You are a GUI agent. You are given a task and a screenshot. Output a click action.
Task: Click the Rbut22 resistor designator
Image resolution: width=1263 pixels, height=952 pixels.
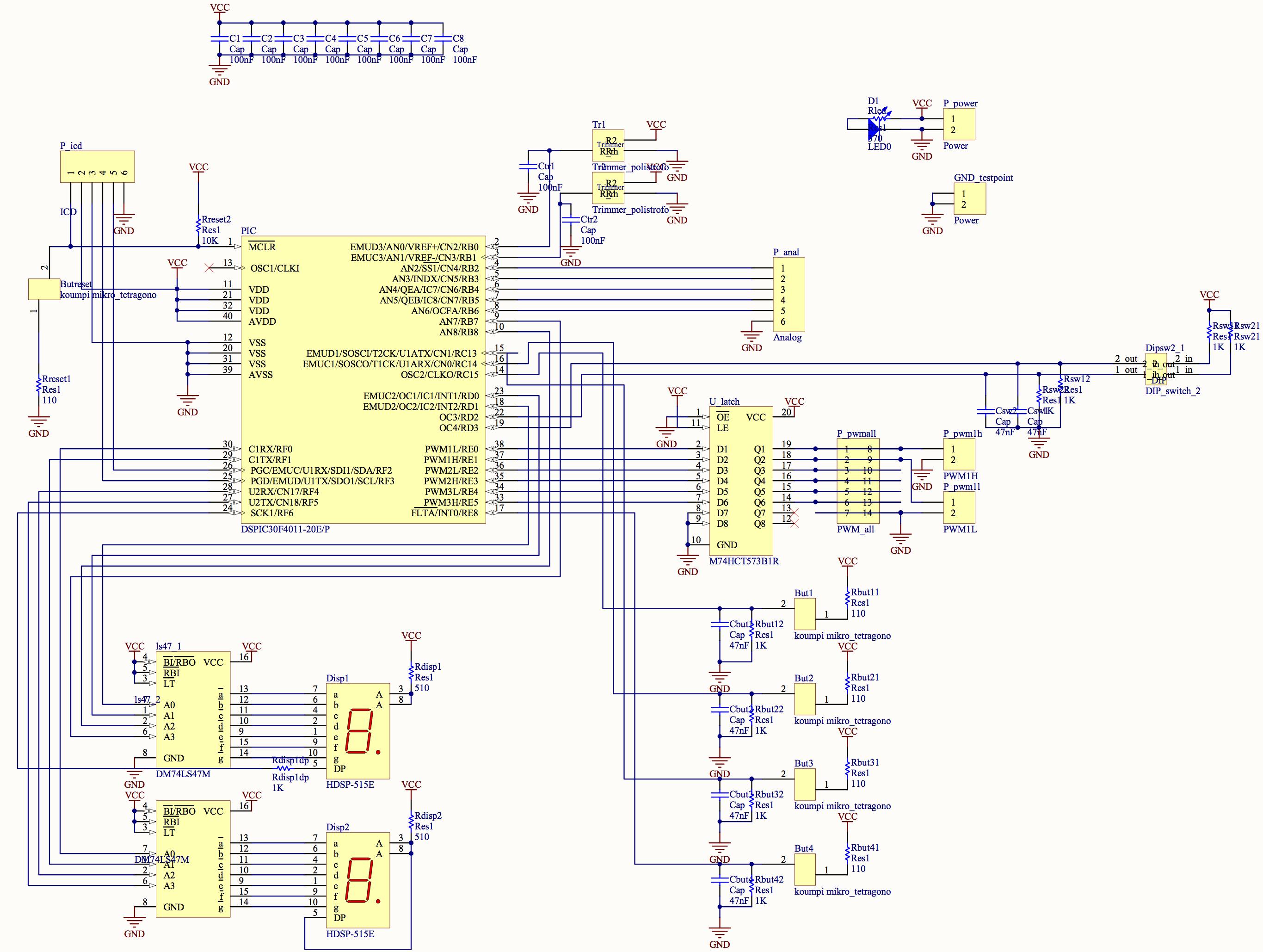(769, 709)
